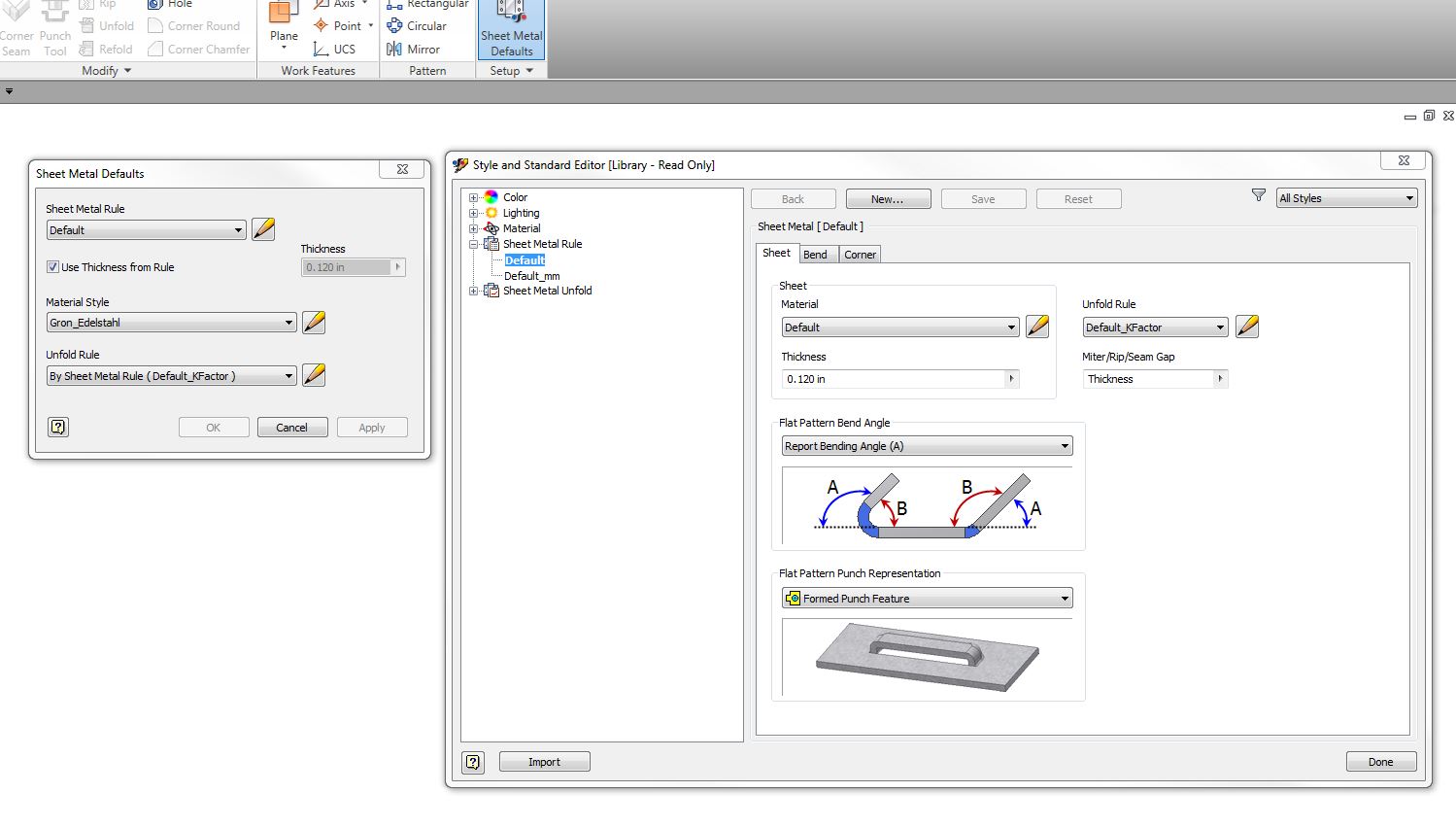The image size is (1456, 827).
Task: Switch to the Sheet tab
Action: click(x=776, y=253)
